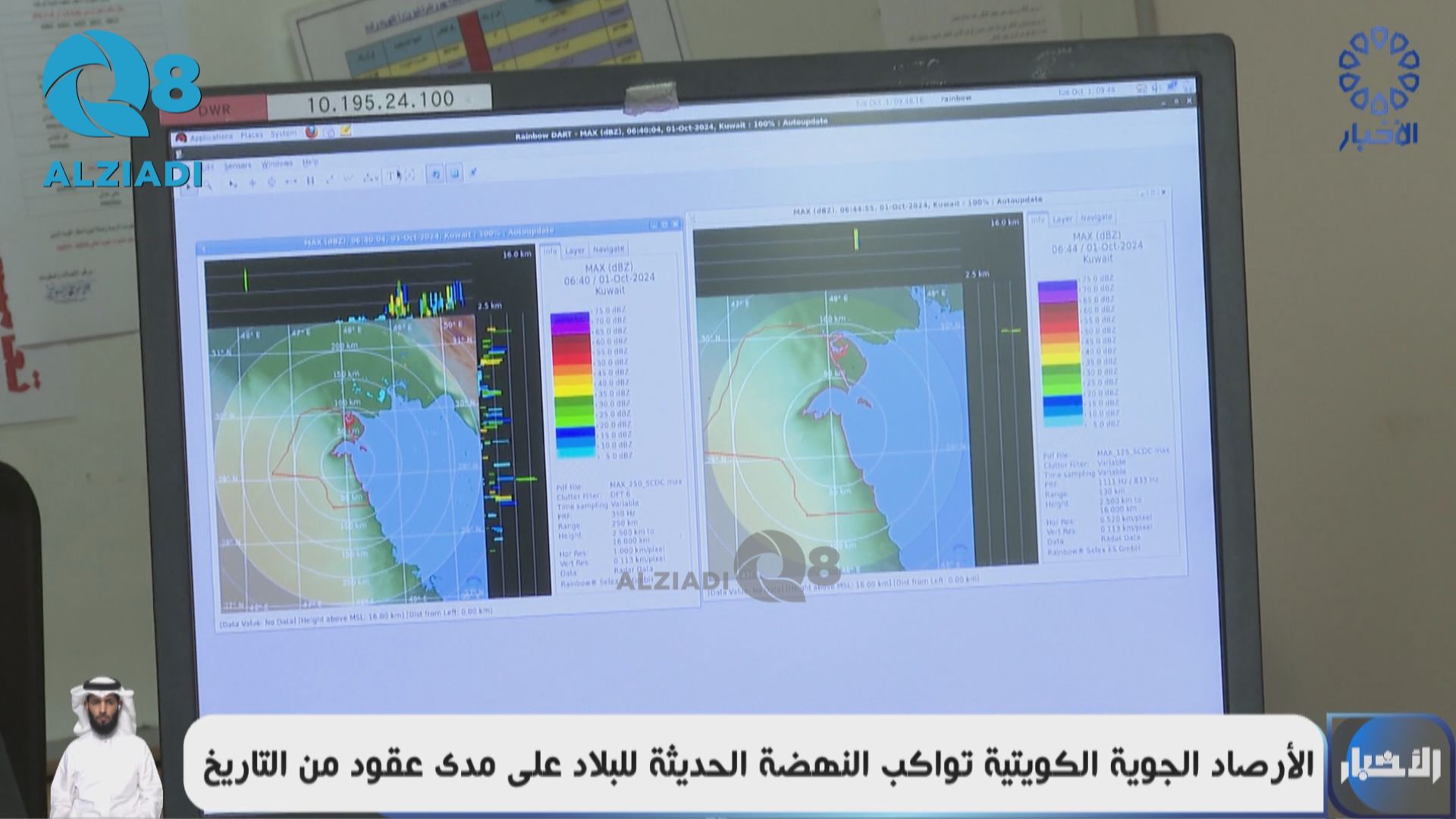Click the horizontal distance arrows tool
Image resolution: width=1456 pixels, height=819 pixels.
pos(291,181)
